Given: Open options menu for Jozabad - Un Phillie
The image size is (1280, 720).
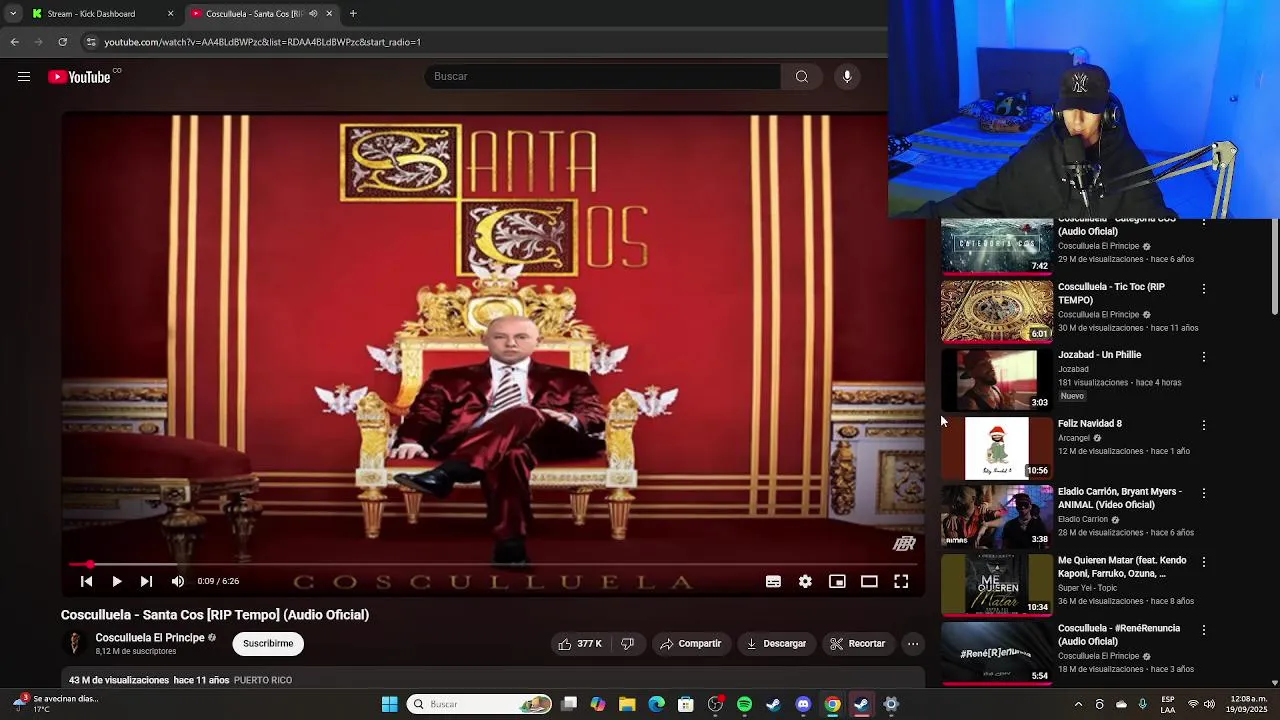Looking at the screenshot, I should pyautogui.click(x=1204, y=356).
